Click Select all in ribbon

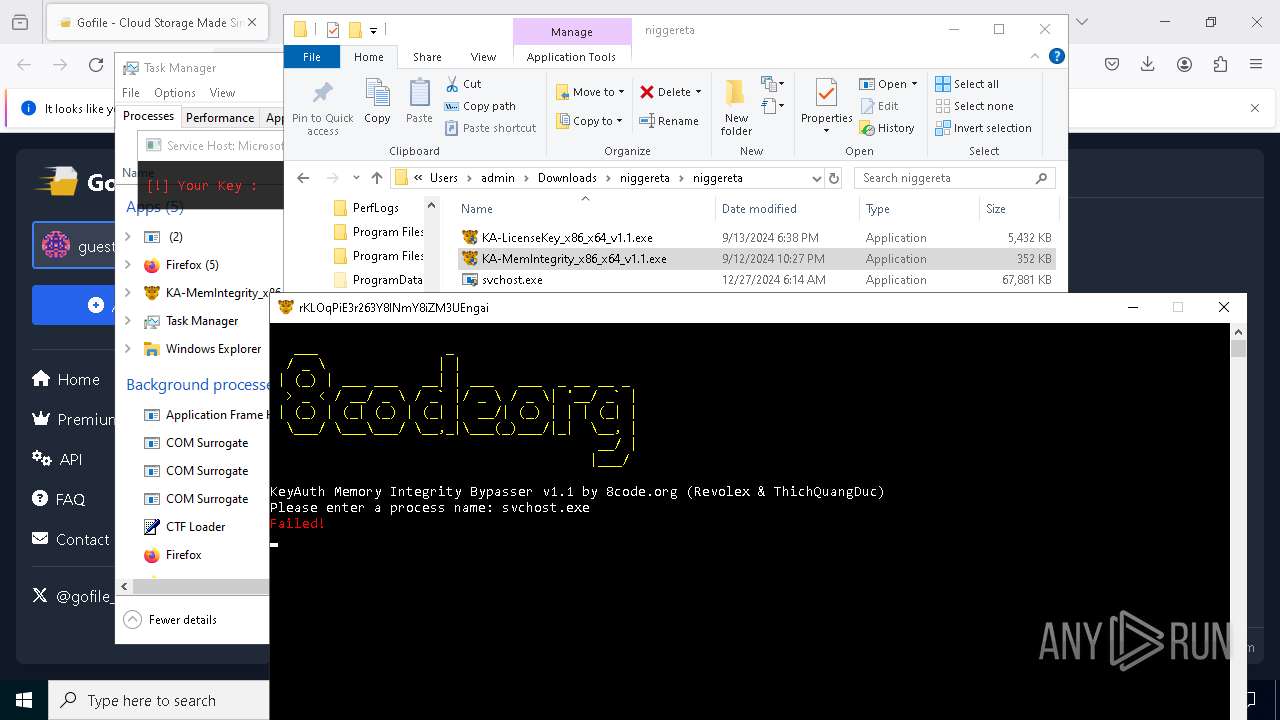click(967, 84)
